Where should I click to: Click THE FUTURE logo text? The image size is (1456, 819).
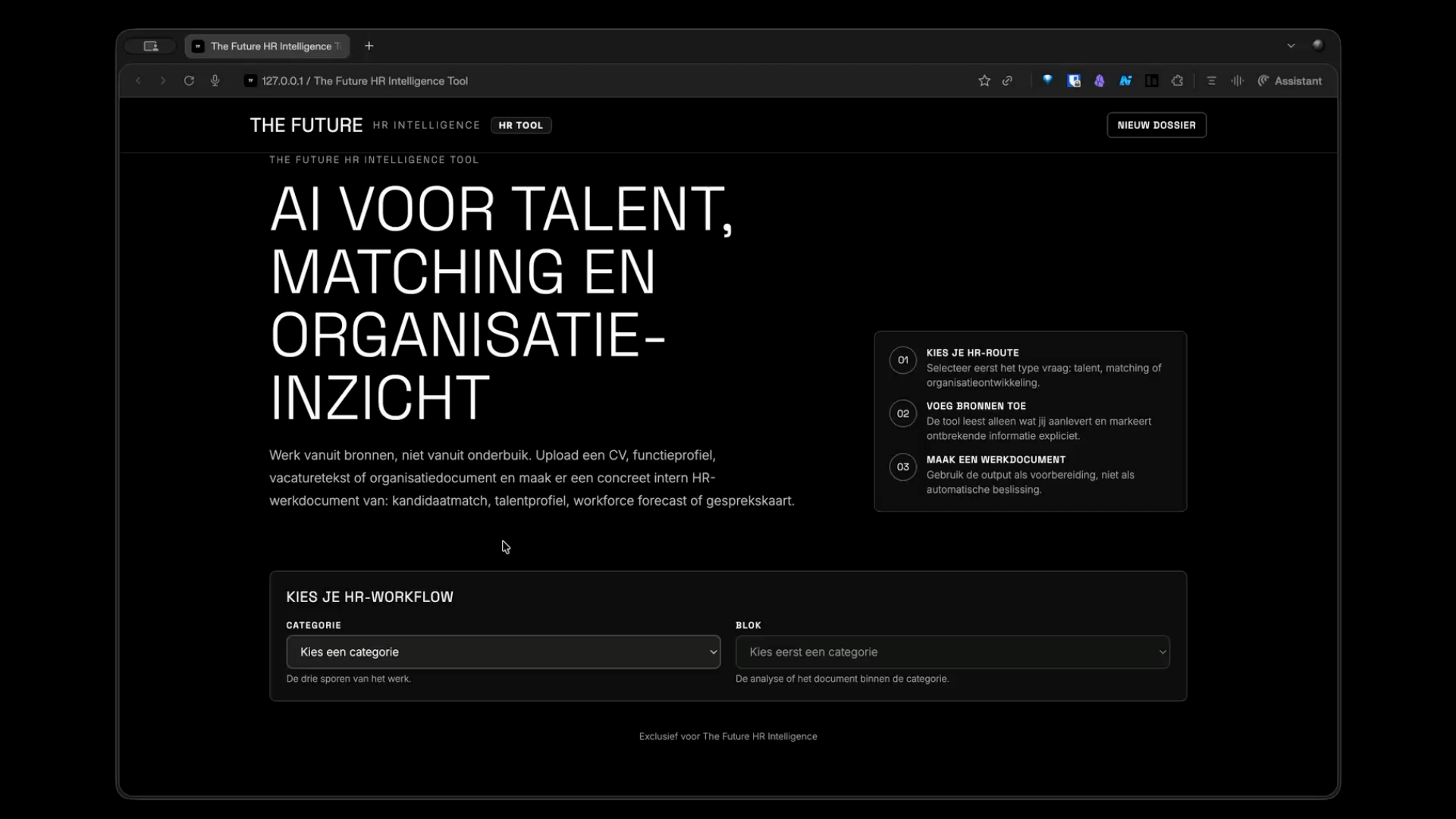306,125
